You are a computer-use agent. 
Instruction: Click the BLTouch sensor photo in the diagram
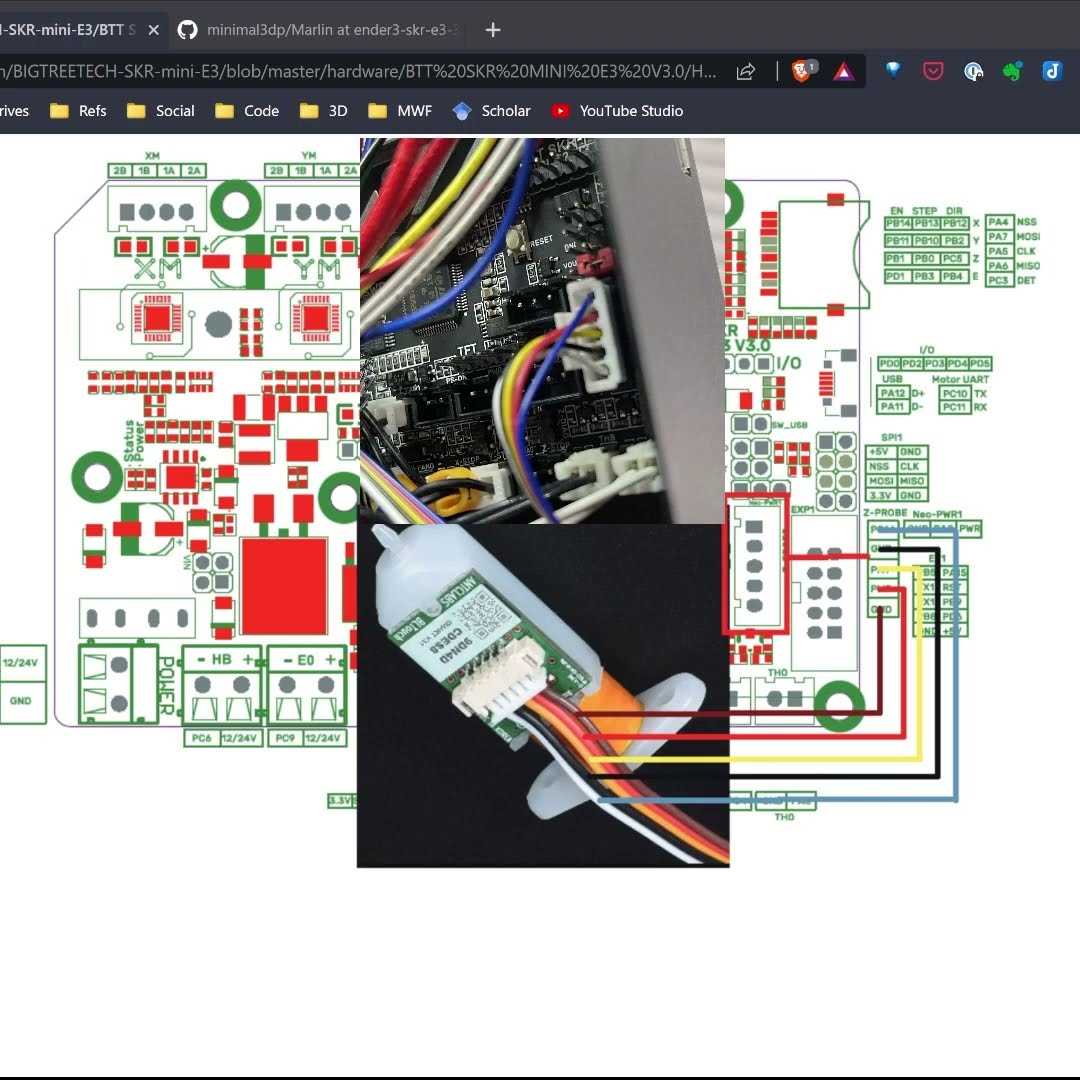pyautogui.click(x=543, y=695)
